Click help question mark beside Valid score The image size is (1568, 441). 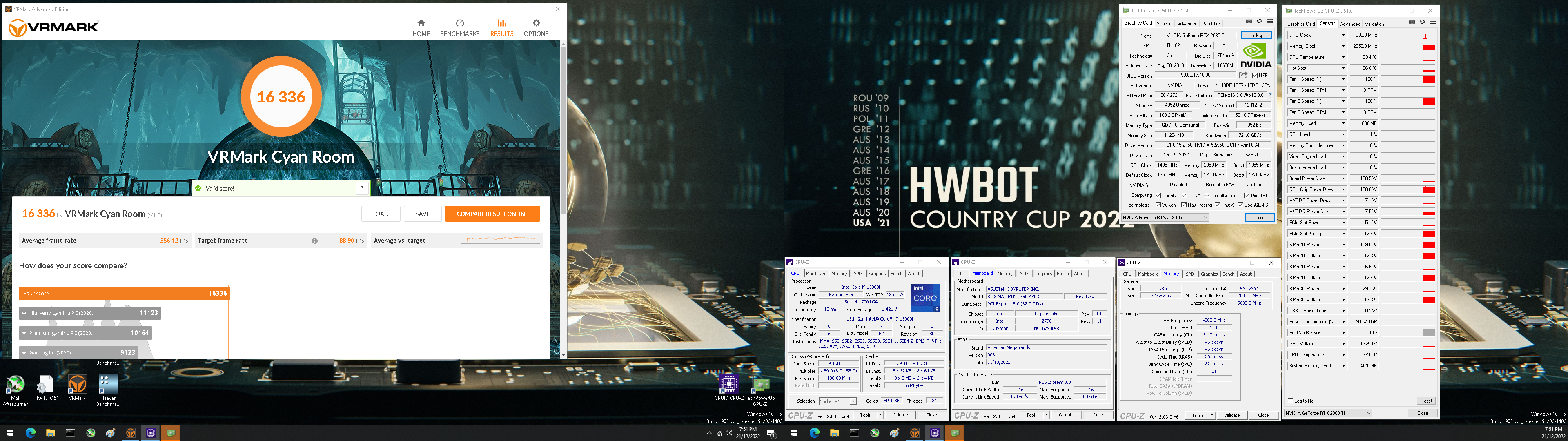coord(362,188)
